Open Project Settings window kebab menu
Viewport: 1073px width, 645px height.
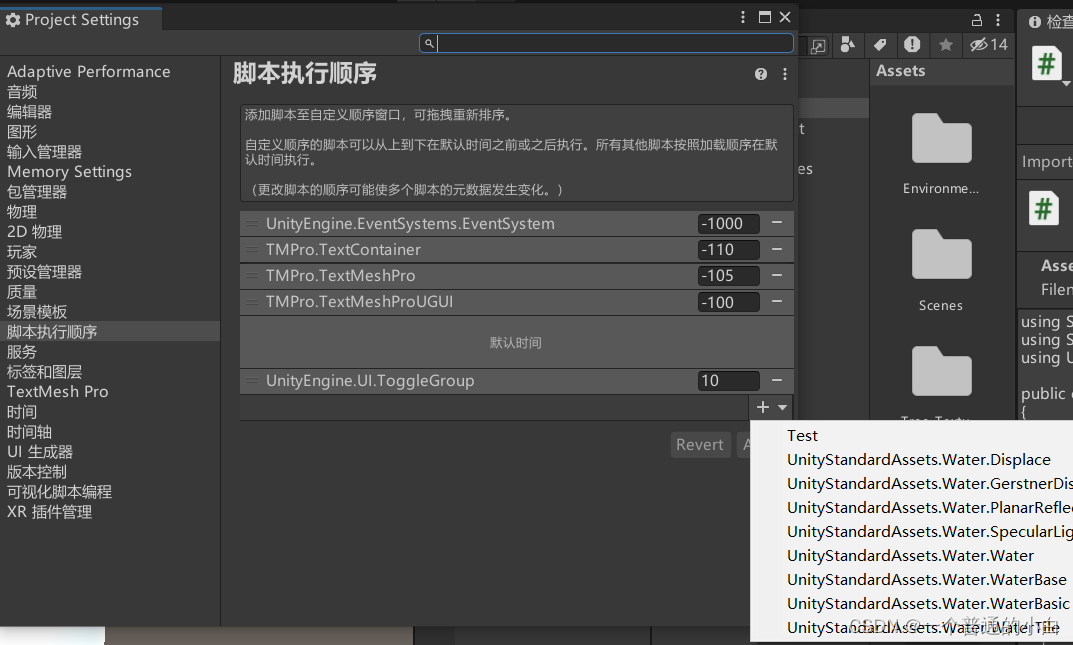(743, 17)
